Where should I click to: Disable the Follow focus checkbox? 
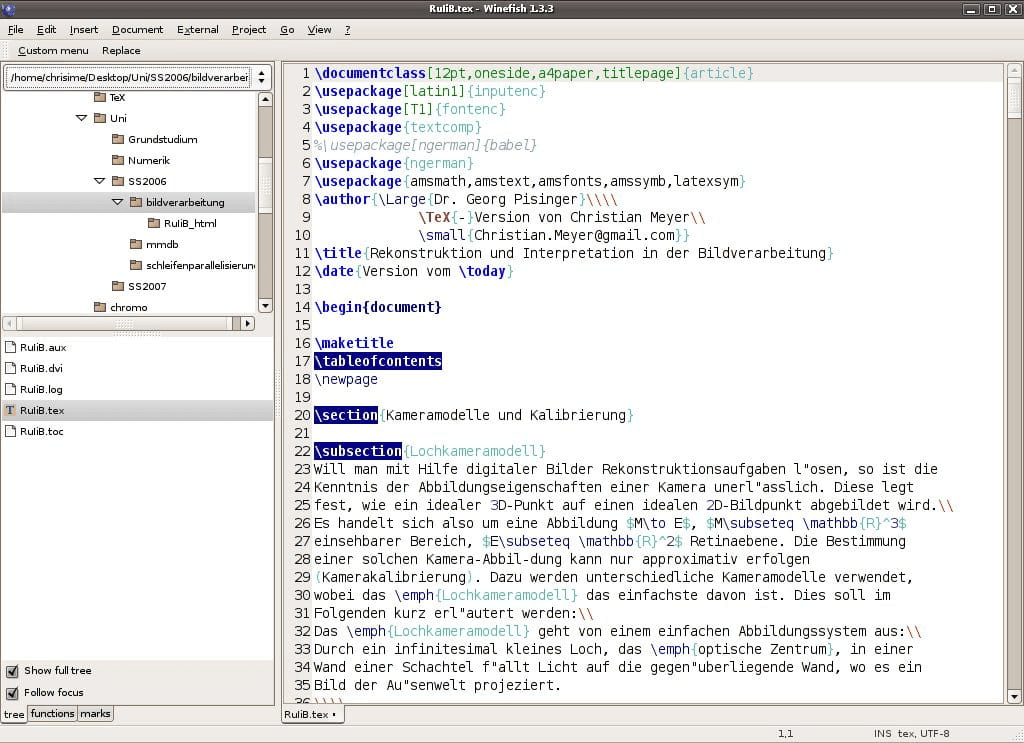click(x=12, y=693)
